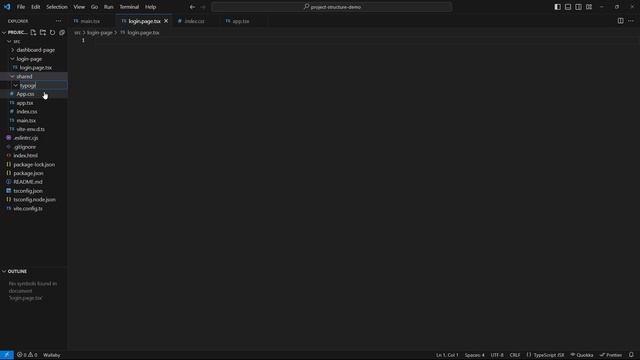This screenshot has width=640, height=360.
Task: Open tsconfig.node.json file
Action: pos(34,200)
